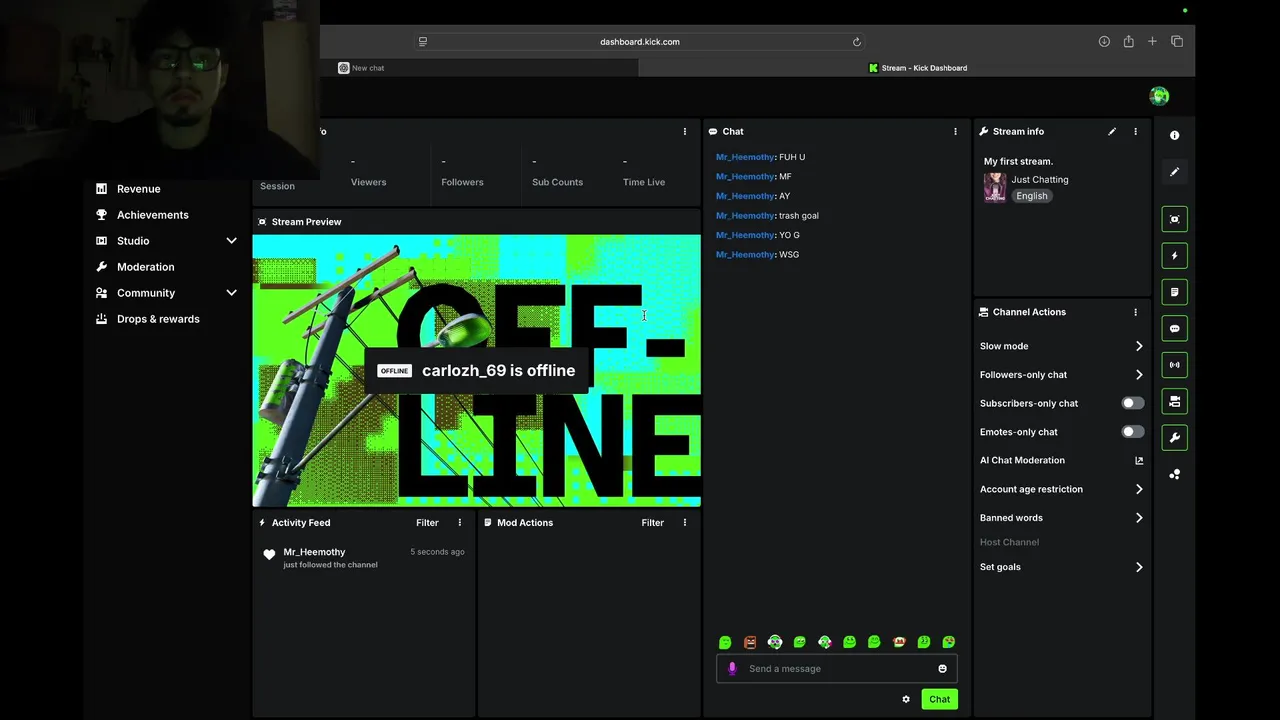The image size is (1280, 720).
Task: Open Stream info panel options menu
Action: click(1135, 131)
